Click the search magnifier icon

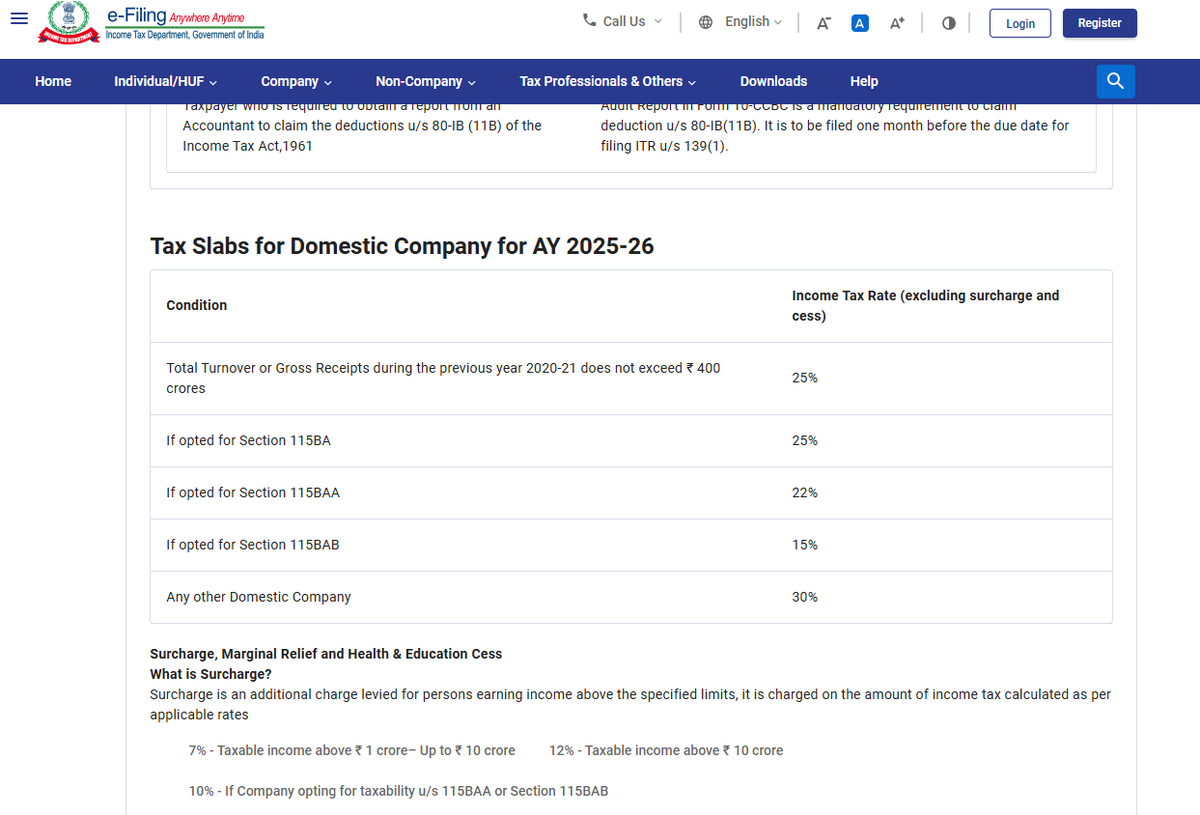[x=1116, y=81]
